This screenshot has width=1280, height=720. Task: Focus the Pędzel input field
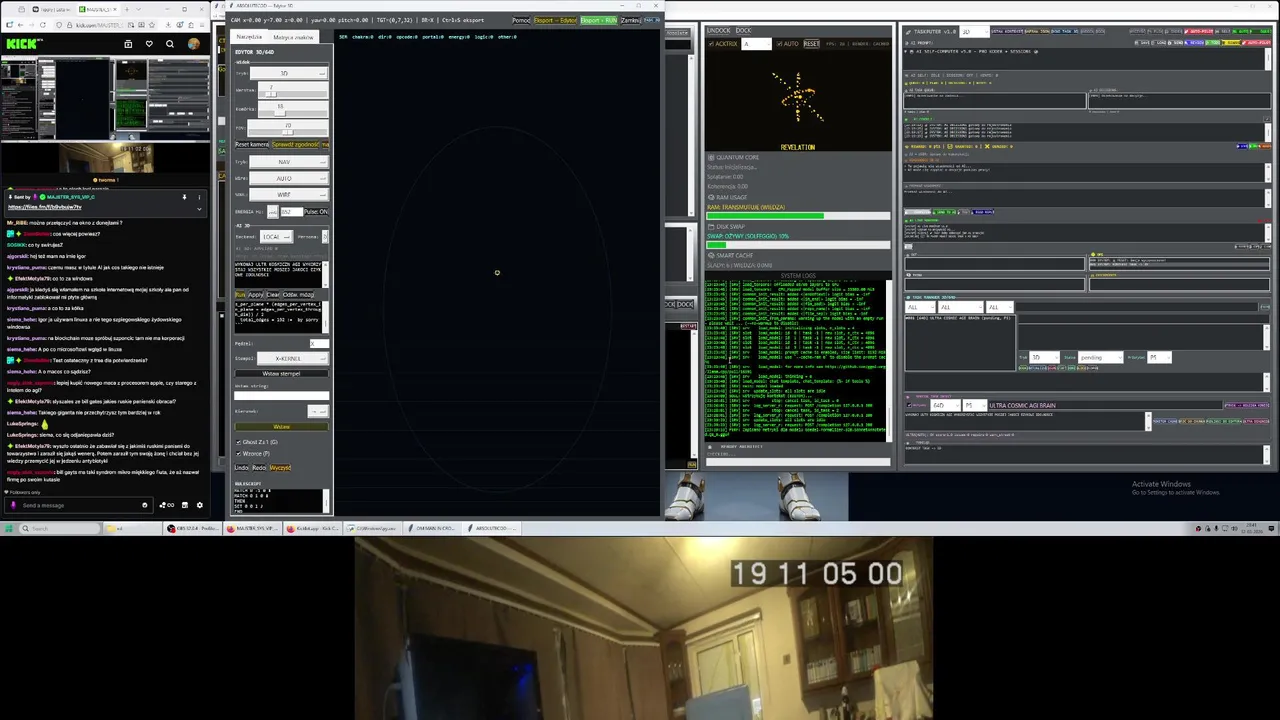tap(319, 343)
